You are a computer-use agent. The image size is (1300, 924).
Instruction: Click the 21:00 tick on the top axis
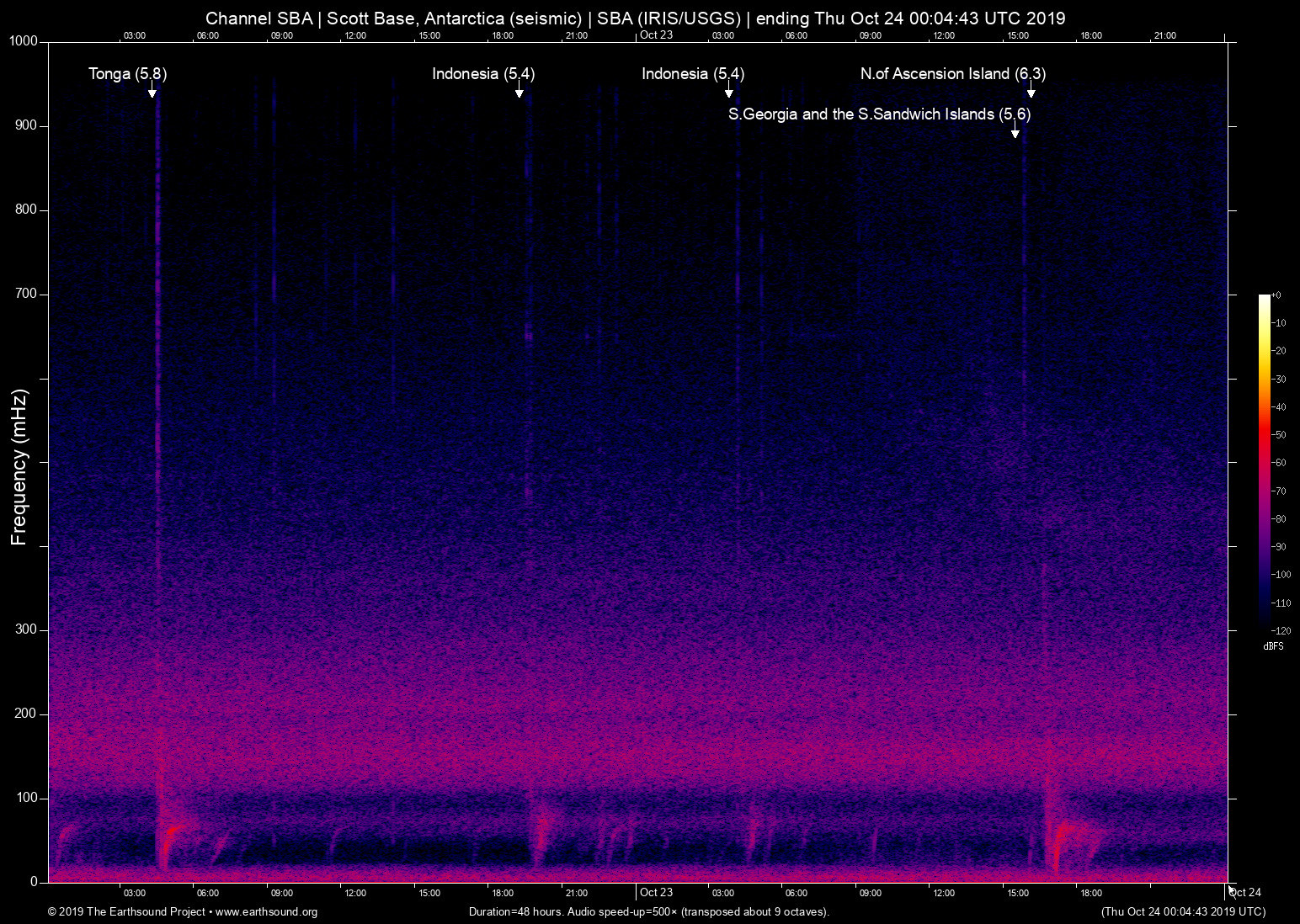click(1165, 35)
